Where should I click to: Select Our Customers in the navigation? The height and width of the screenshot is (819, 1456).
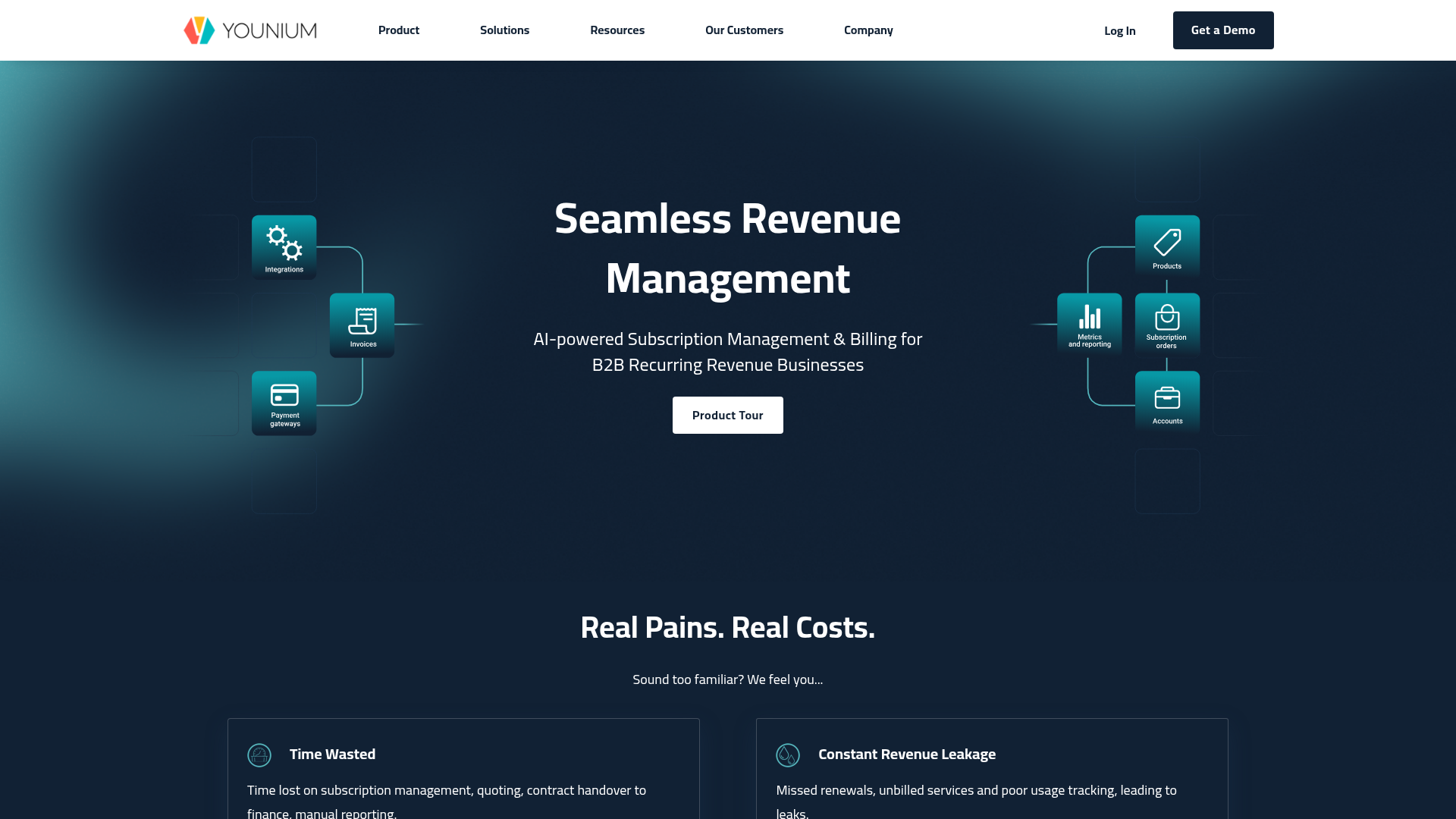[744, 30]
